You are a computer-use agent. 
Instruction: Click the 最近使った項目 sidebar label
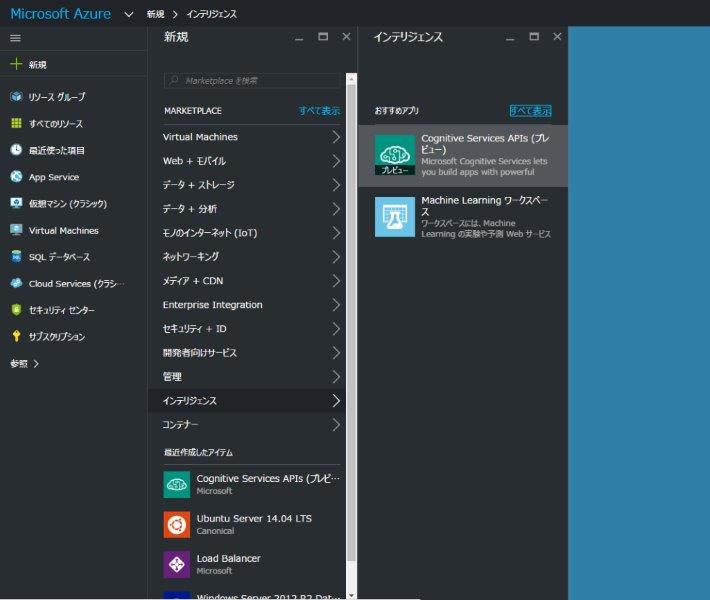(x=57, y=150)
